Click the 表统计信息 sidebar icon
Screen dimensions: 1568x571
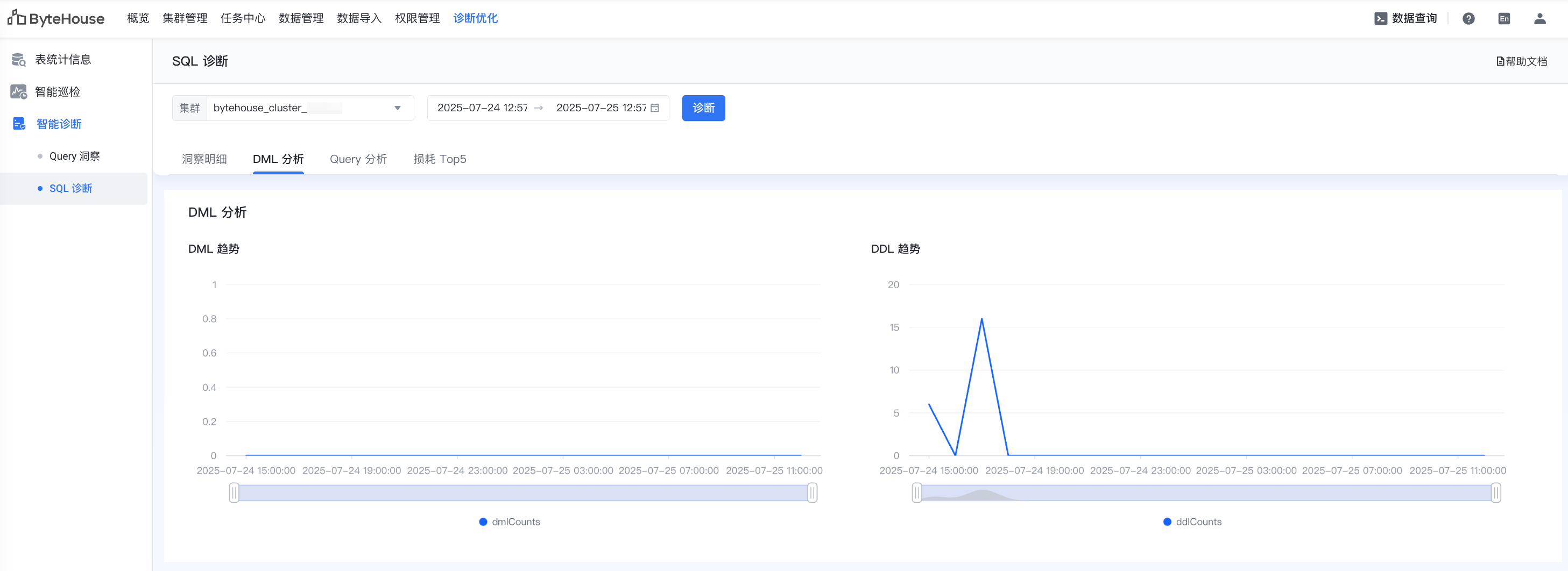[x=18, y=60]
